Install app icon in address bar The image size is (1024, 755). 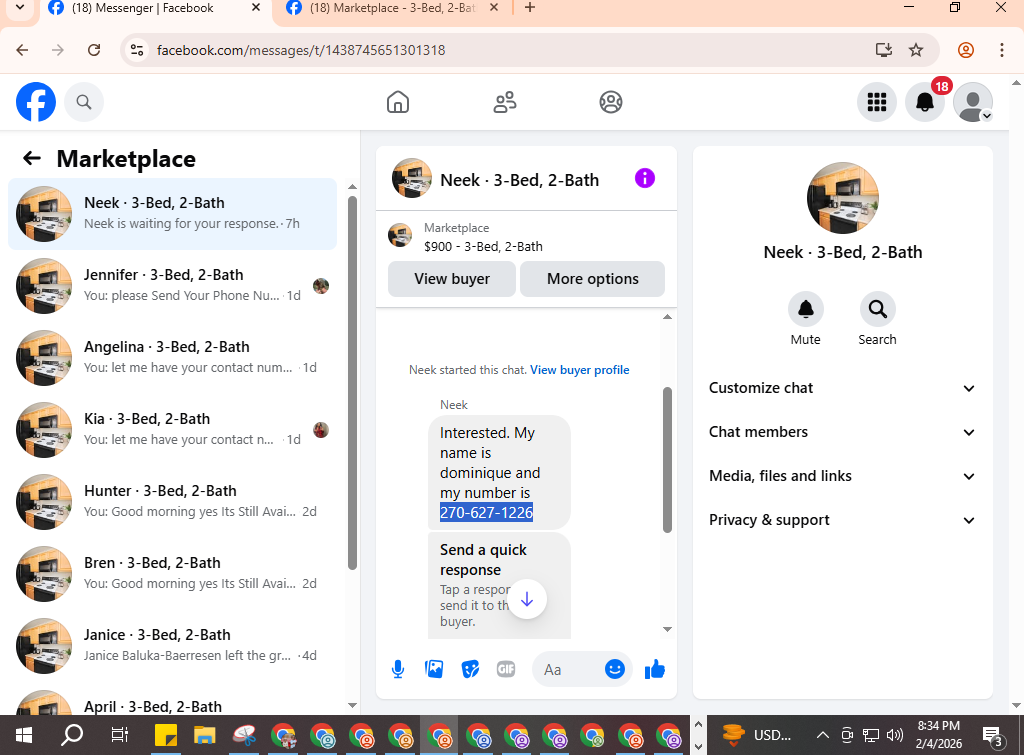(x=884, y=50)
